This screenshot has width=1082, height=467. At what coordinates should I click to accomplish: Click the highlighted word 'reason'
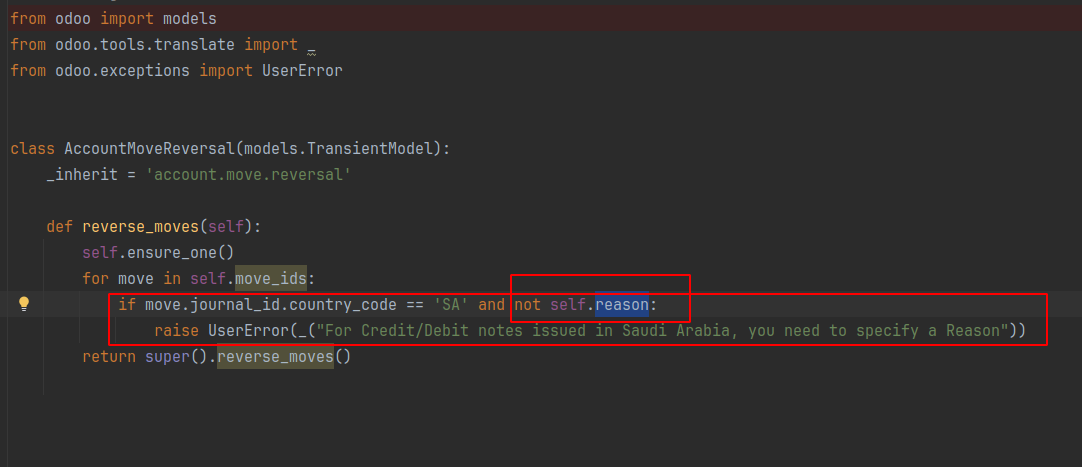pos(622,304)
